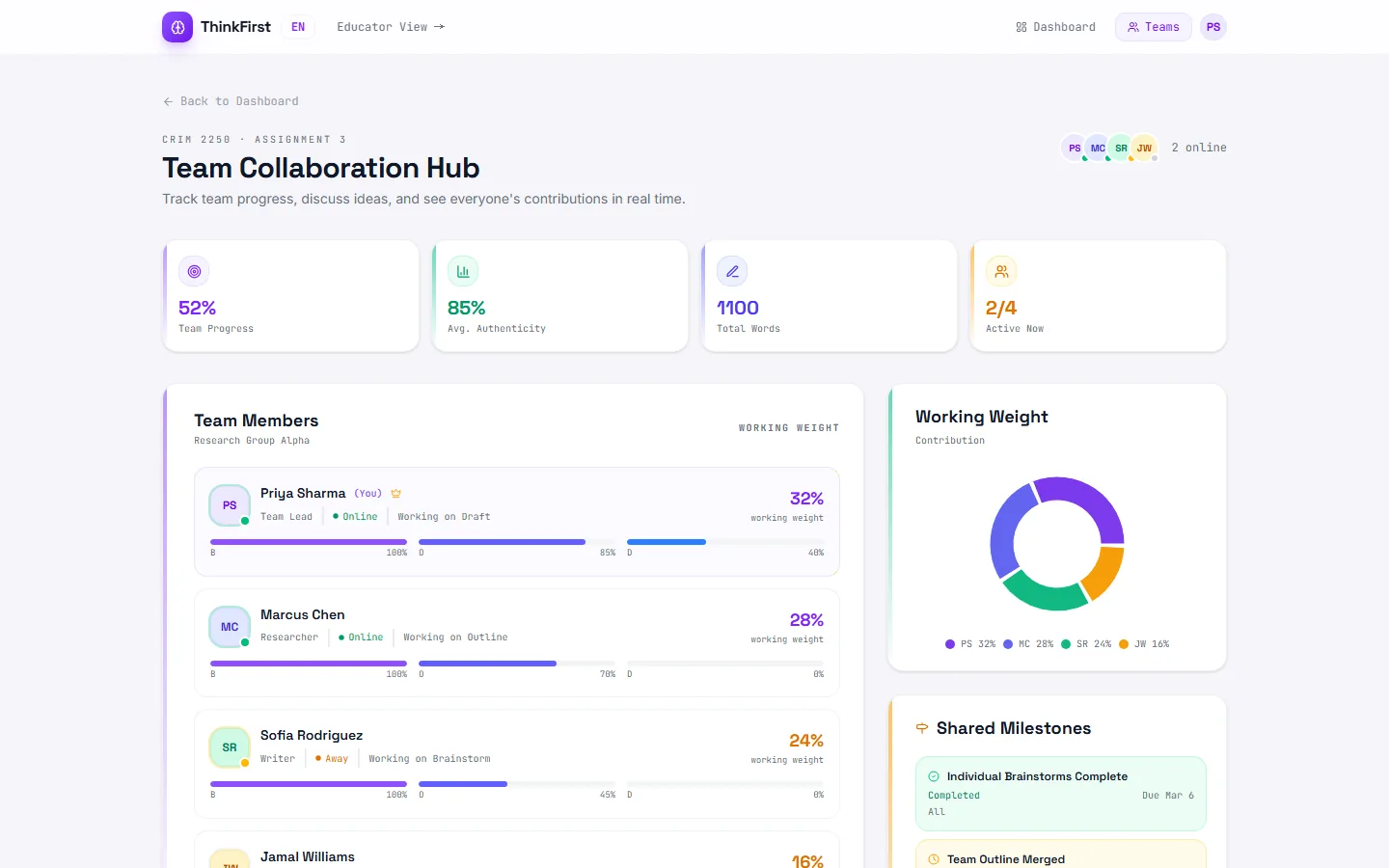Click the Total Words pencil icon
The width and height of the screenshot is (1389, 868).
(x=732, y=272)
